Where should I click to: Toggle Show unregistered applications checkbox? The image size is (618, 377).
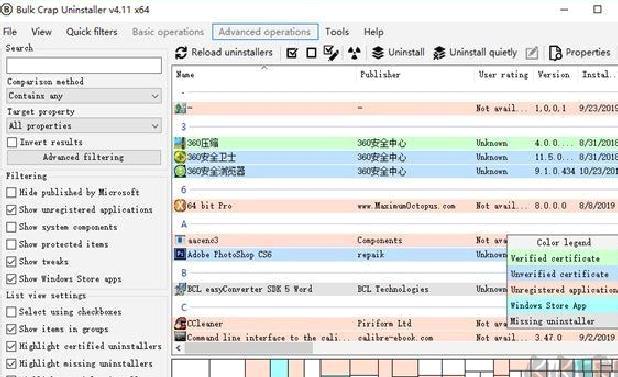point(11,210)
